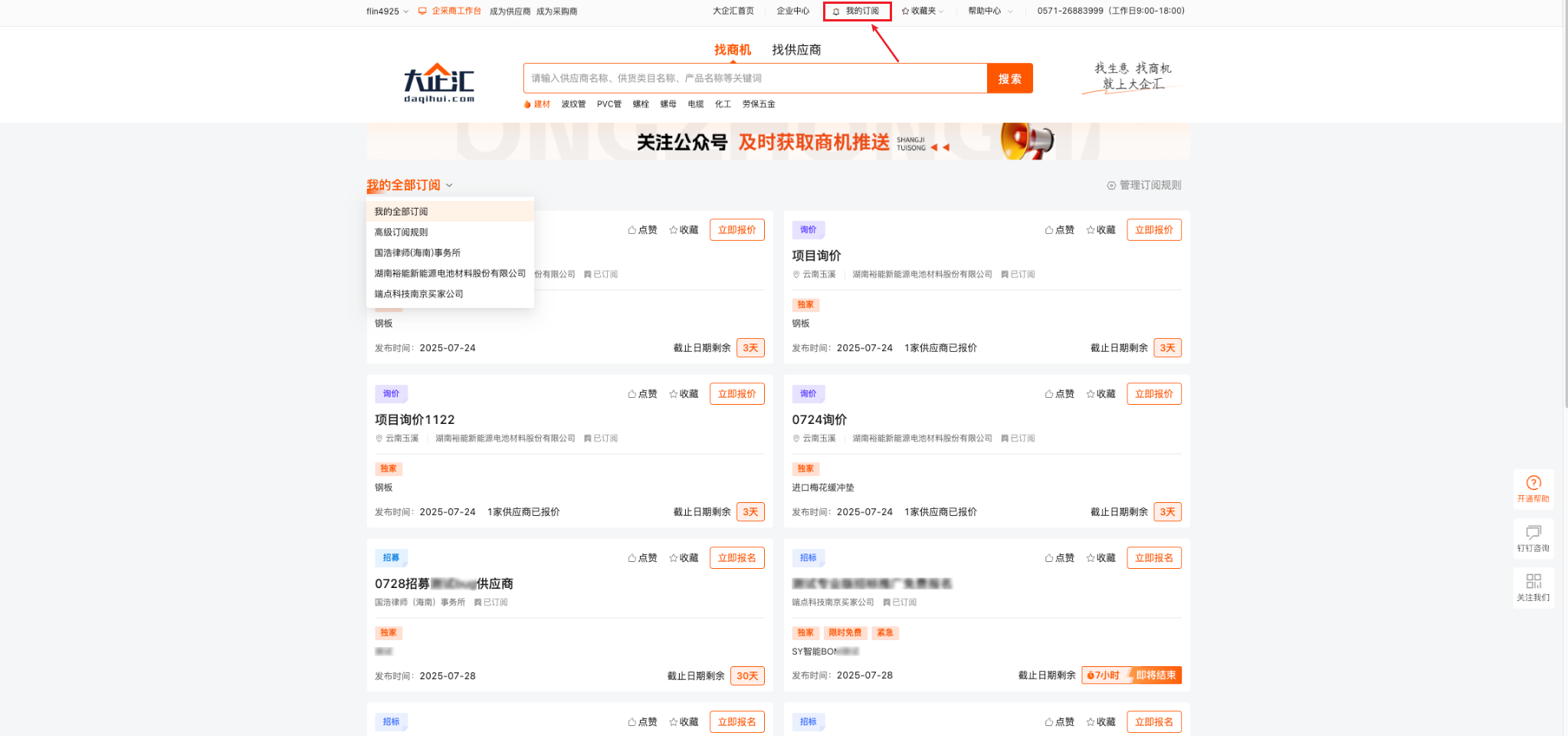Toggle 收藏 on the 0728招募 card

[x=683, y=557]
